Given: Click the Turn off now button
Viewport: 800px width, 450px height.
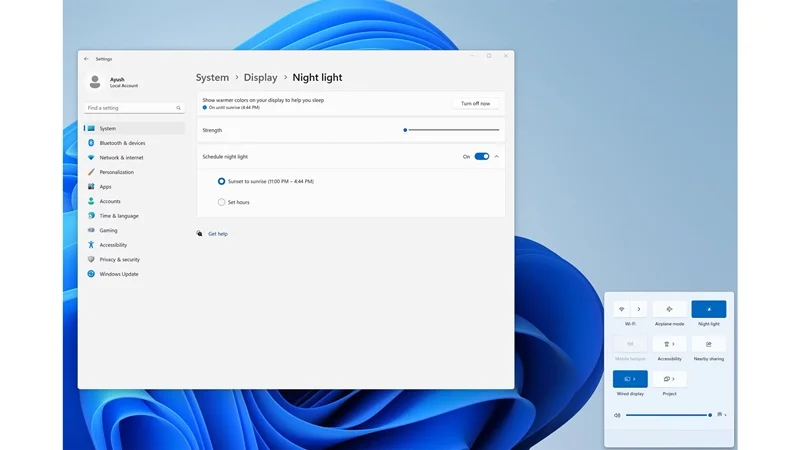Looking at the screenshot, I should tap(476, 104).
